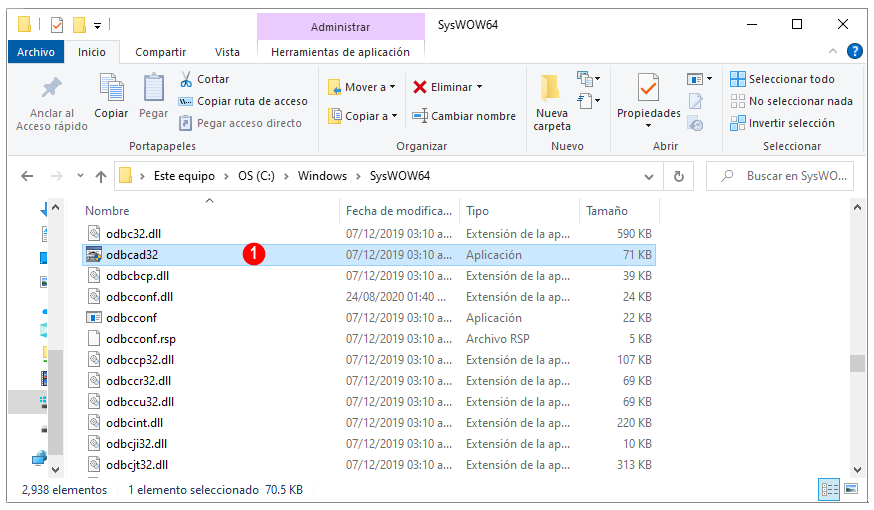The image size is (874, 510).
Task: Click the Administrar contextual tab header
Action: (341, 27)
